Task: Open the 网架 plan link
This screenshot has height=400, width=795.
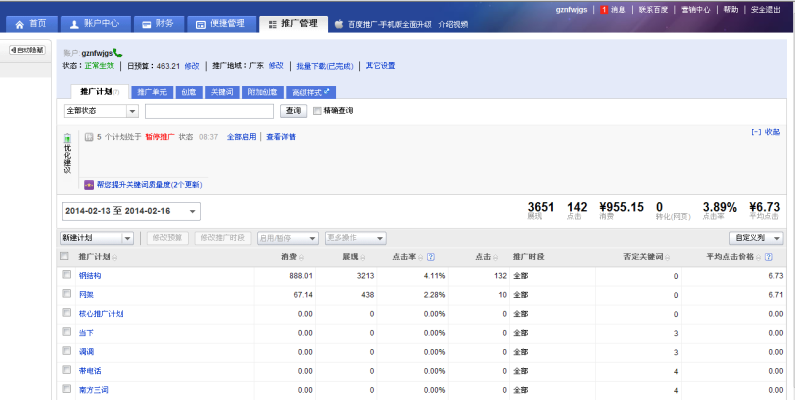Action: 85,295
